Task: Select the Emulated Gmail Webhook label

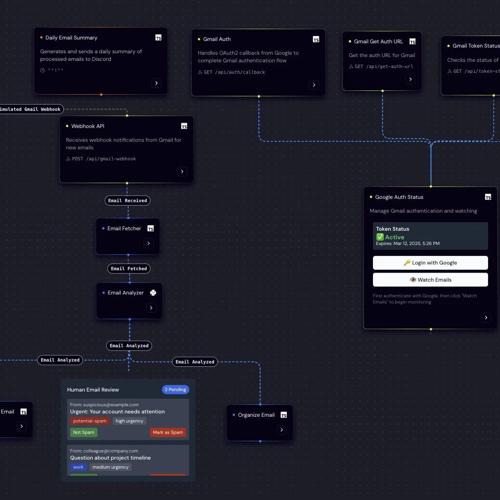Action: (x=31, y=109)
